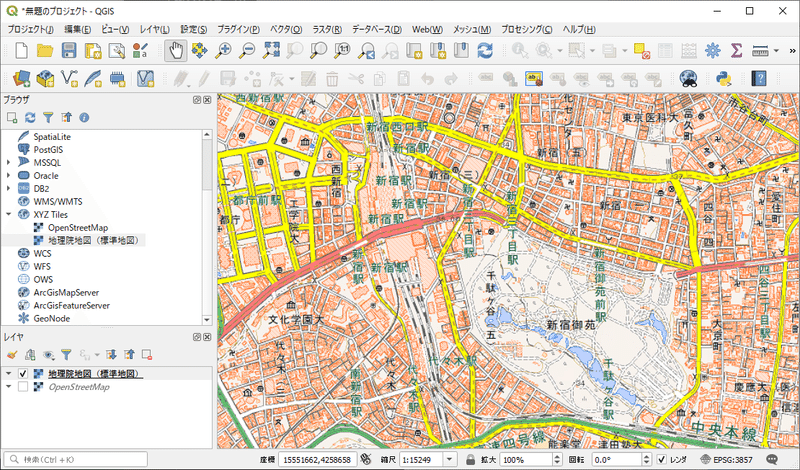This screenshot has height=470, width=800.
Task: Uncheck the 地理院地図 layer visibility checkbox
Action: [x=23, y=373]
